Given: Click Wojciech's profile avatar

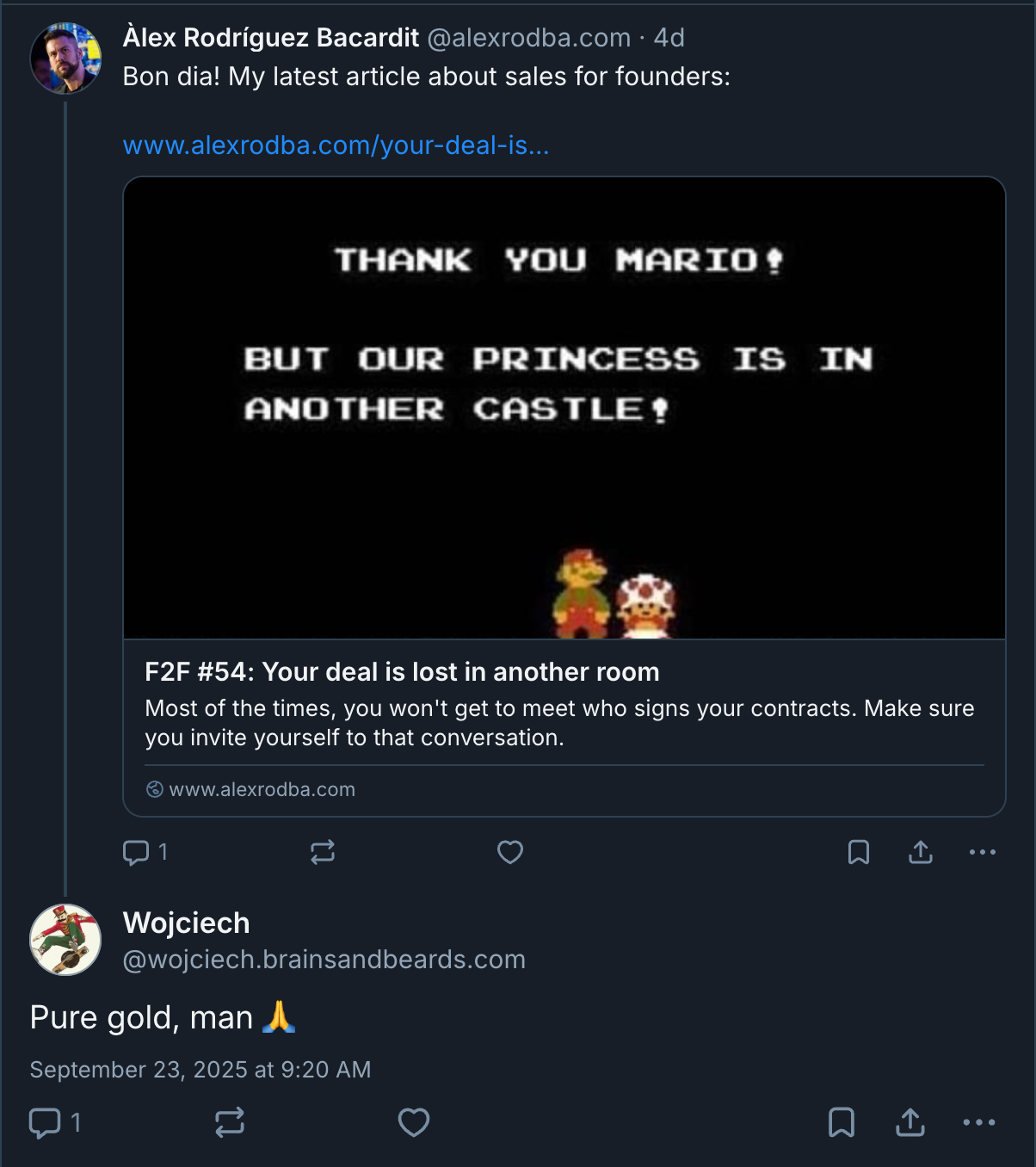Looking at the screenshot, I should tap(65, 939).
